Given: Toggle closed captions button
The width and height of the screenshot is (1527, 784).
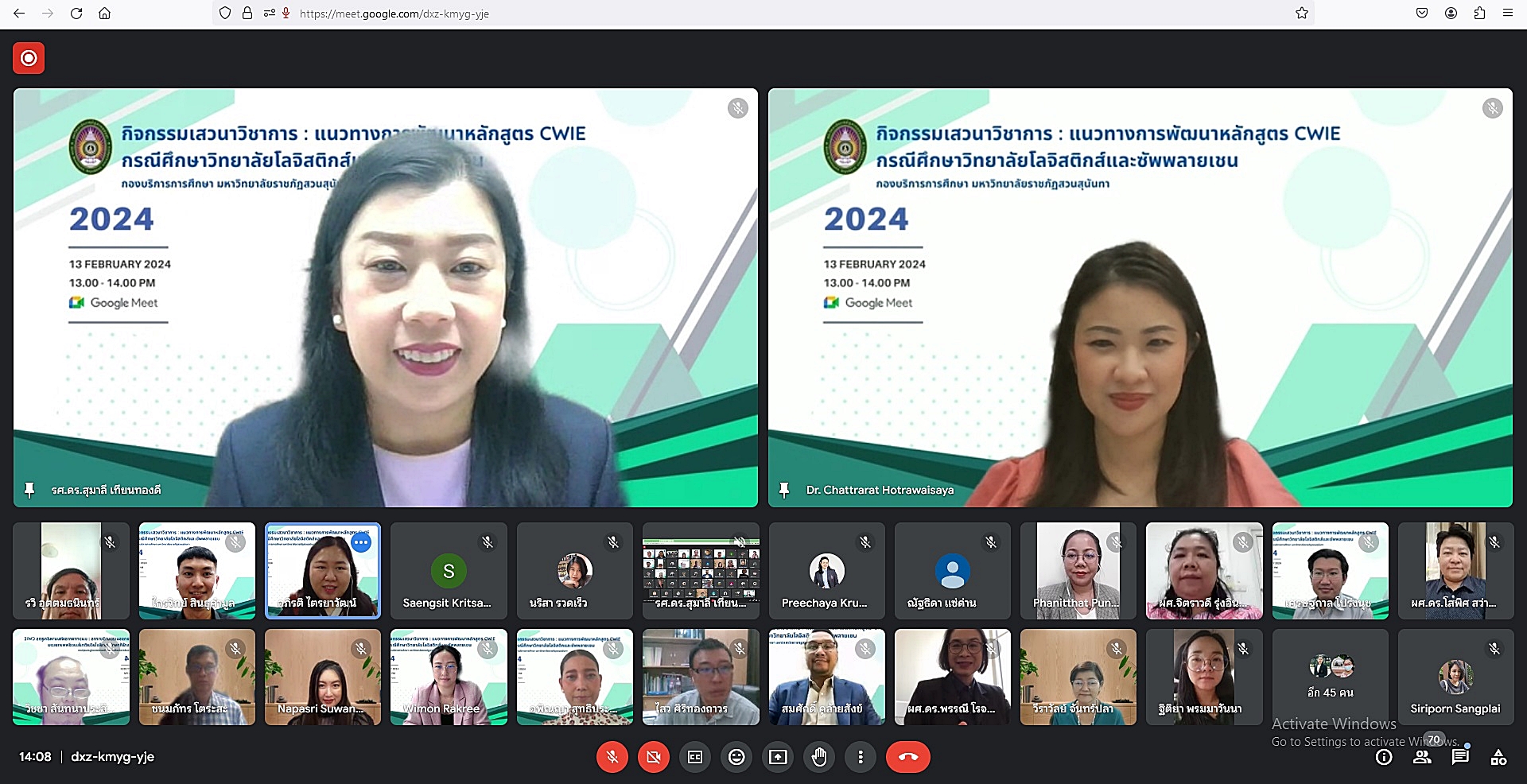Looking at the screenshot, I should [x=695, y=757].
